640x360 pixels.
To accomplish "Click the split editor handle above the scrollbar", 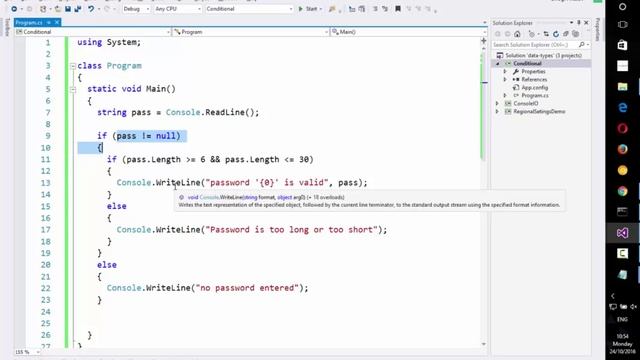I will pyautogui.click(x=484, y=41).
